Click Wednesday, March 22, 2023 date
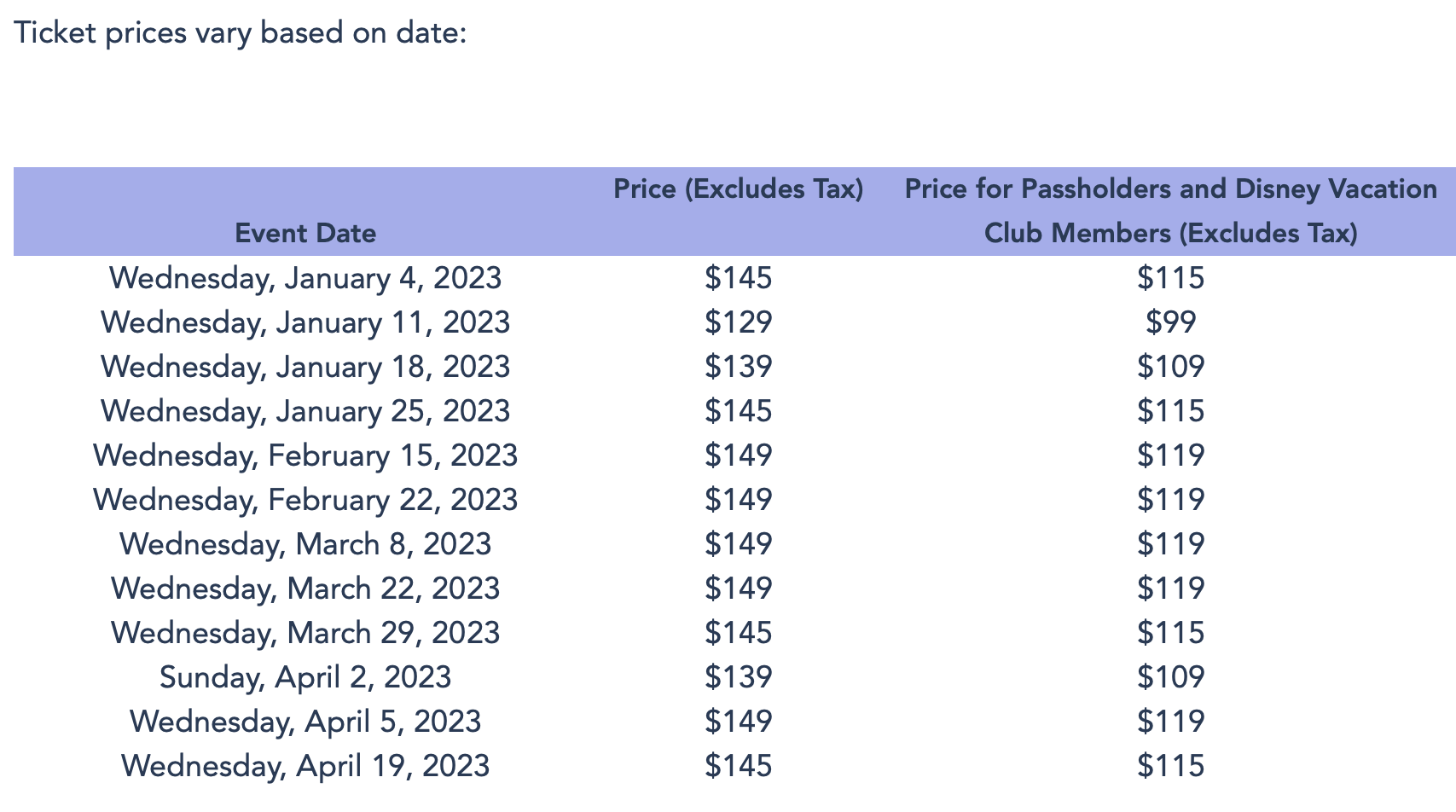Screen dimensions: 1456x812 (x=305, y=589)
